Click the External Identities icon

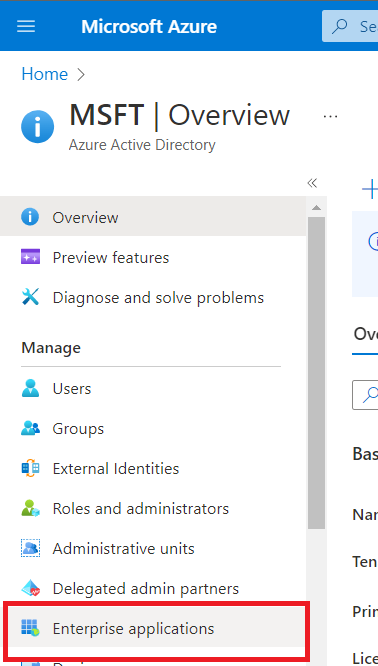(30, 468)
